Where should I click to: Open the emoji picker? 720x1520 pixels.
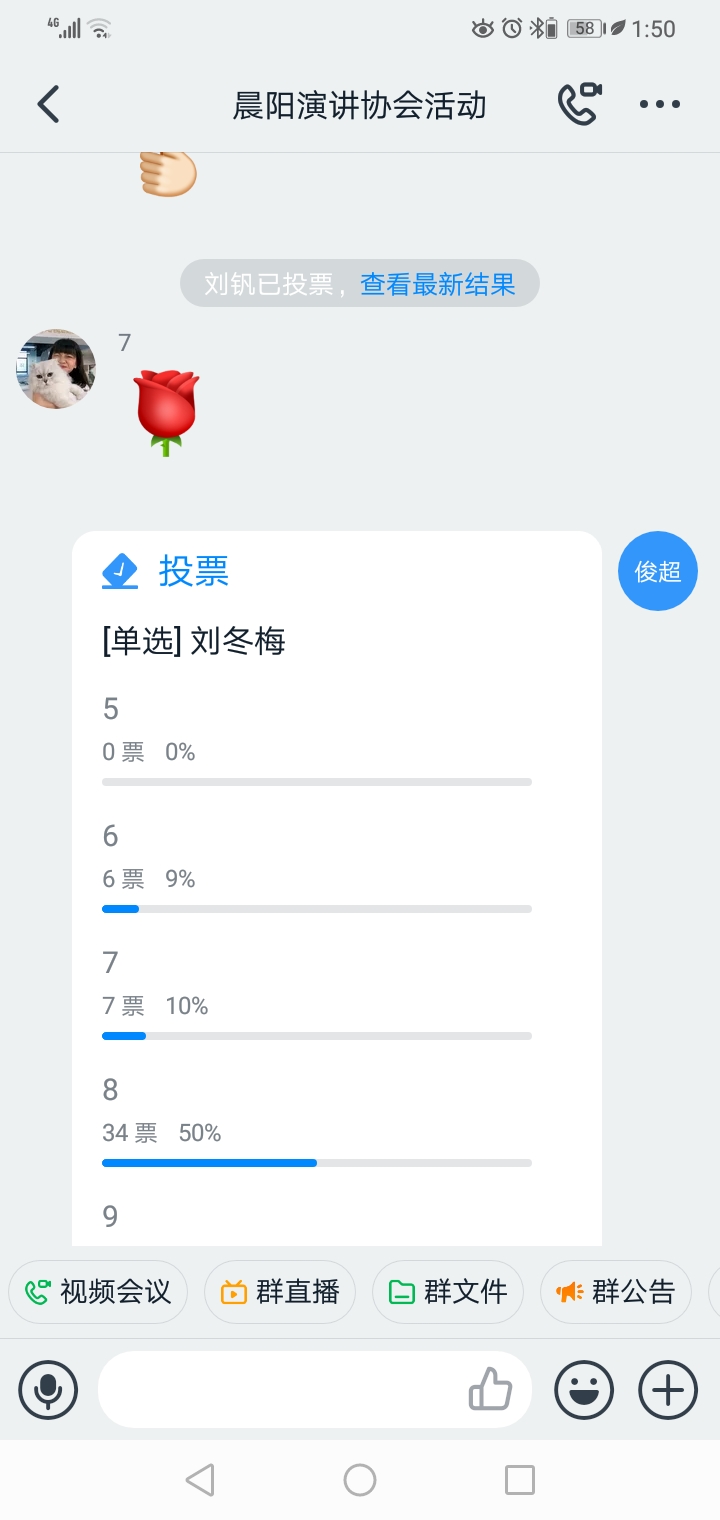[584, 1390]
